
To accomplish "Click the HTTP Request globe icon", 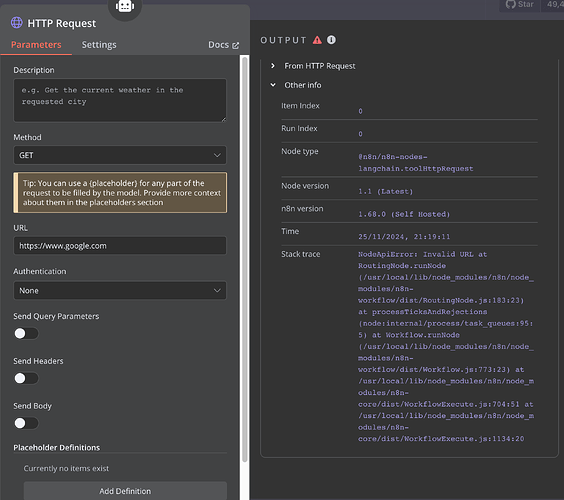I will [x=17, y=23].
